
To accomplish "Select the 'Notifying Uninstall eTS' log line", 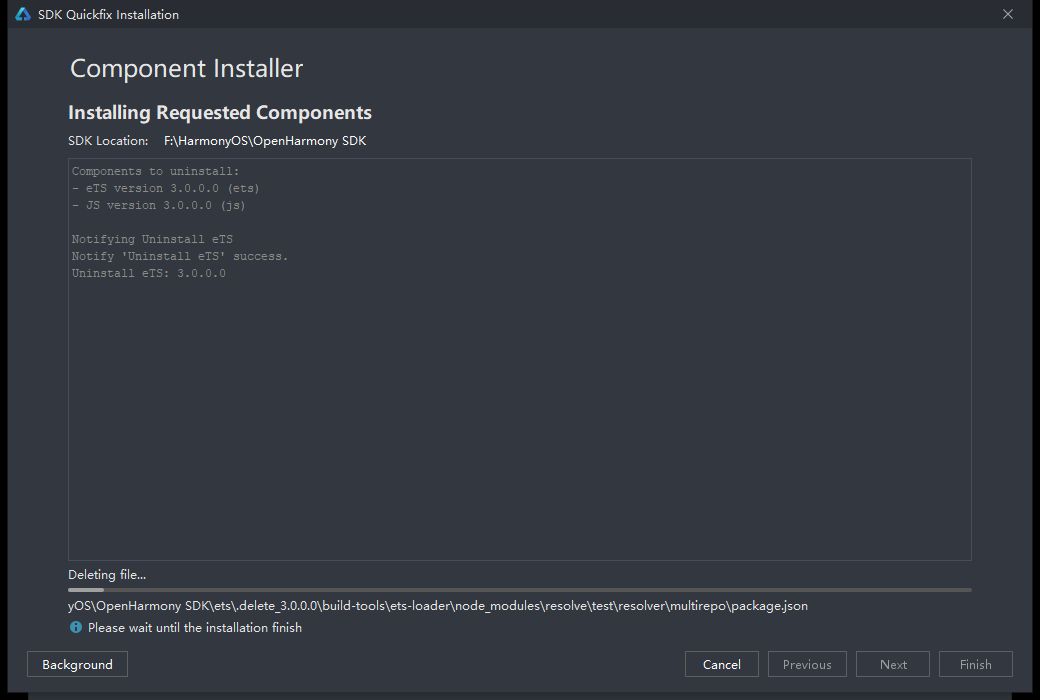I will point(152,239).
